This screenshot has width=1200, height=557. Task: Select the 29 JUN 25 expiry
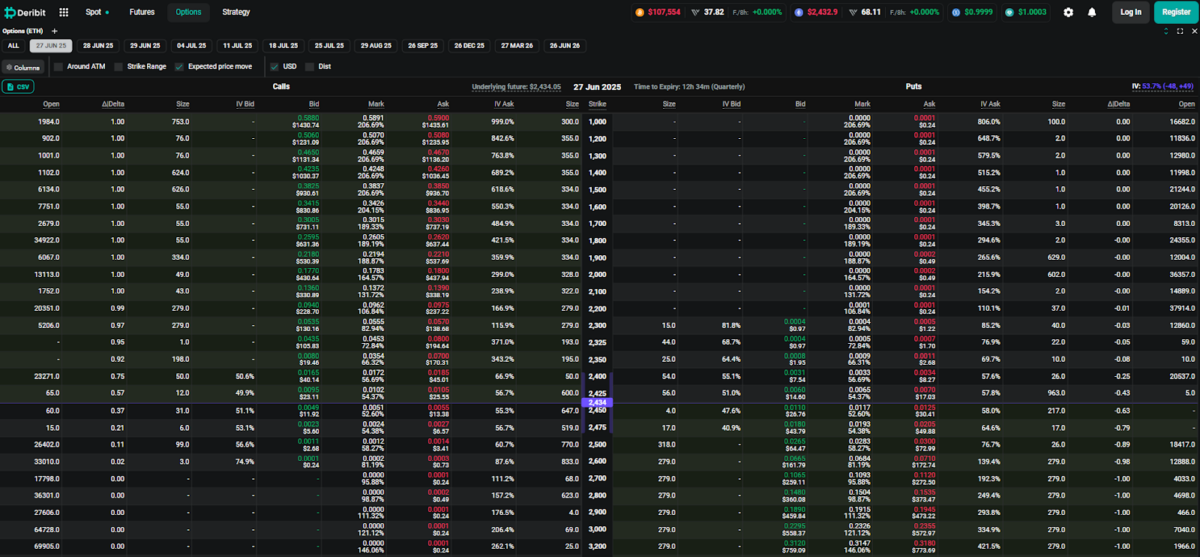pos(145,46)
